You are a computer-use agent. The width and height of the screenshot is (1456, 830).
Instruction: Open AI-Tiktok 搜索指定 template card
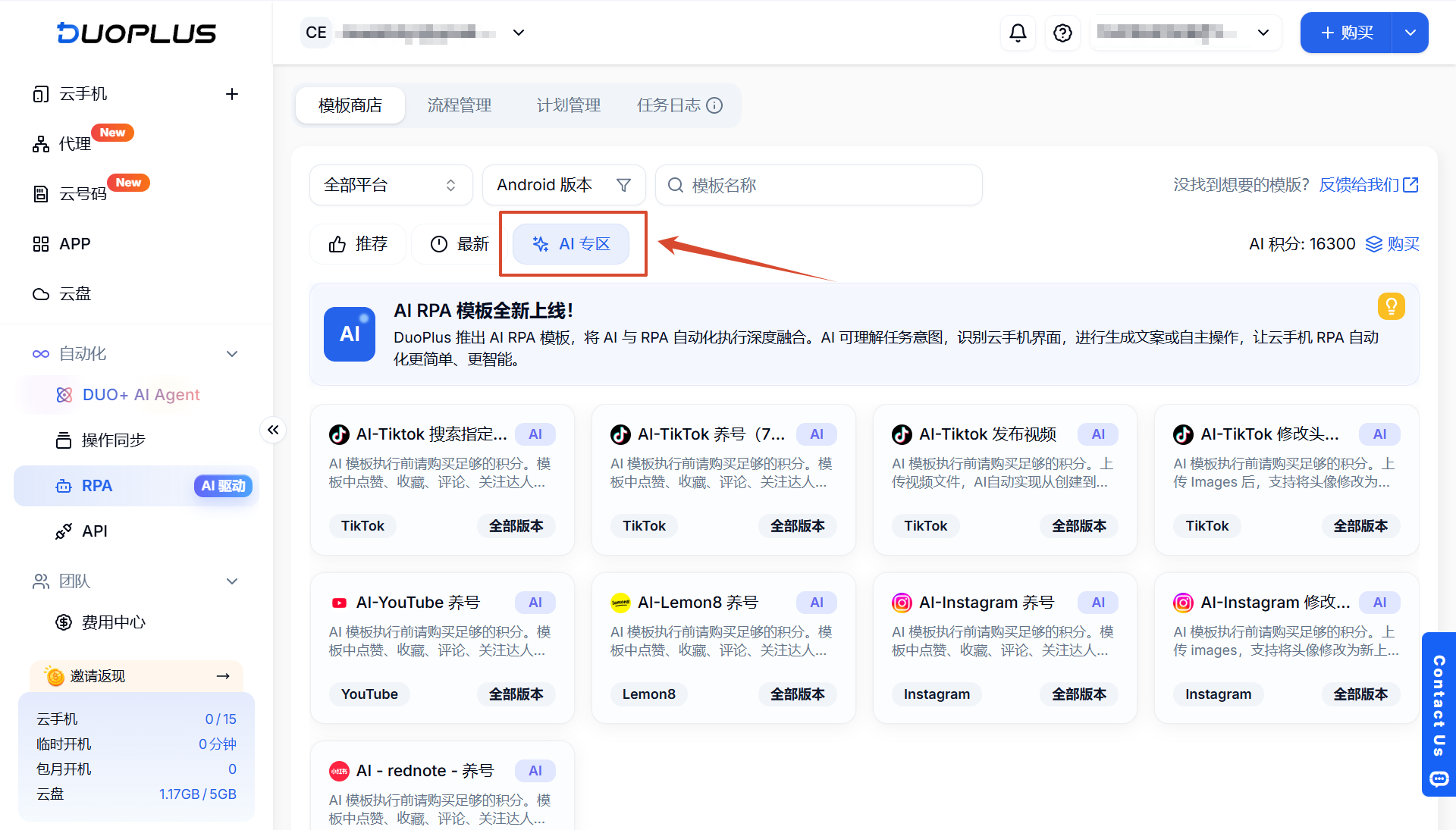point(442,480)
